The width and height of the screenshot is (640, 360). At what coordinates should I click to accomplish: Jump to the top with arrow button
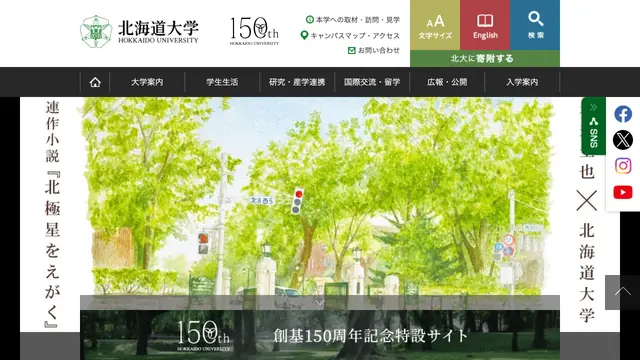(622, 292)
